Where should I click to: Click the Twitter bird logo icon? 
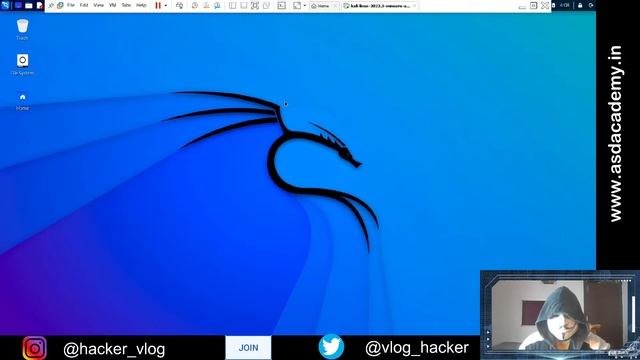pos(331,347)
